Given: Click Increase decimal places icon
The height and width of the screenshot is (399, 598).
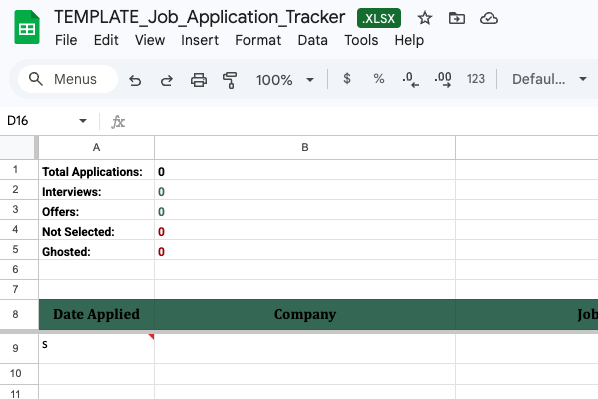Looking at the screenshot, I should click(x=443, y=79).
